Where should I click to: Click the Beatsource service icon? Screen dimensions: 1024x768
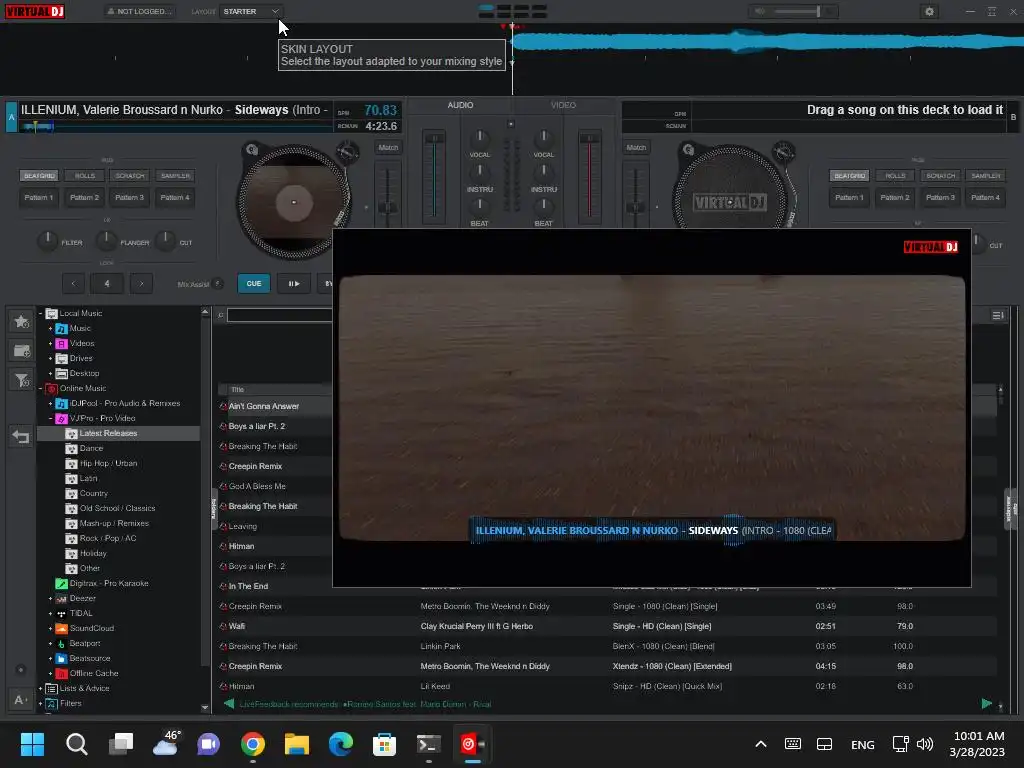(x=61, y=658)
